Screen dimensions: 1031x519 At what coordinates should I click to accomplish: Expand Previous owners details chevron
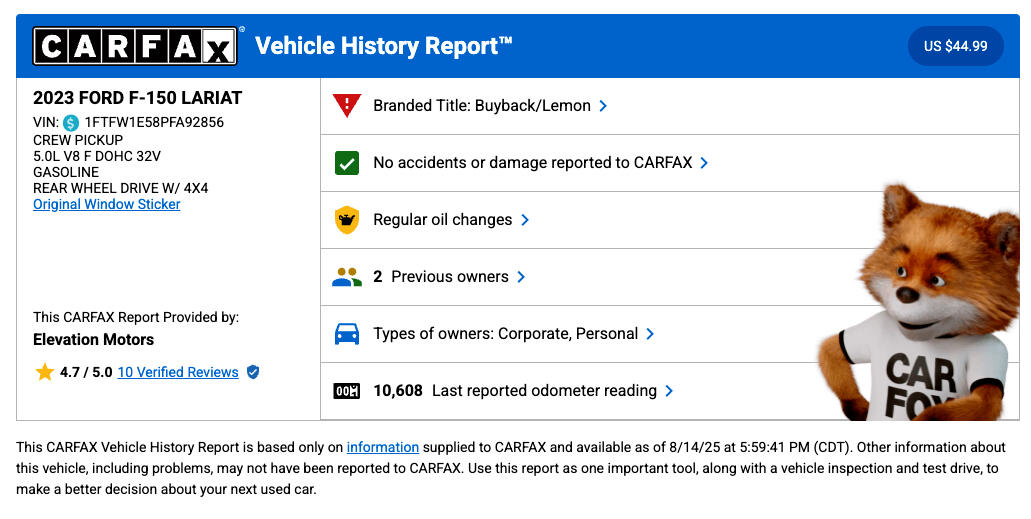(521, 277)
